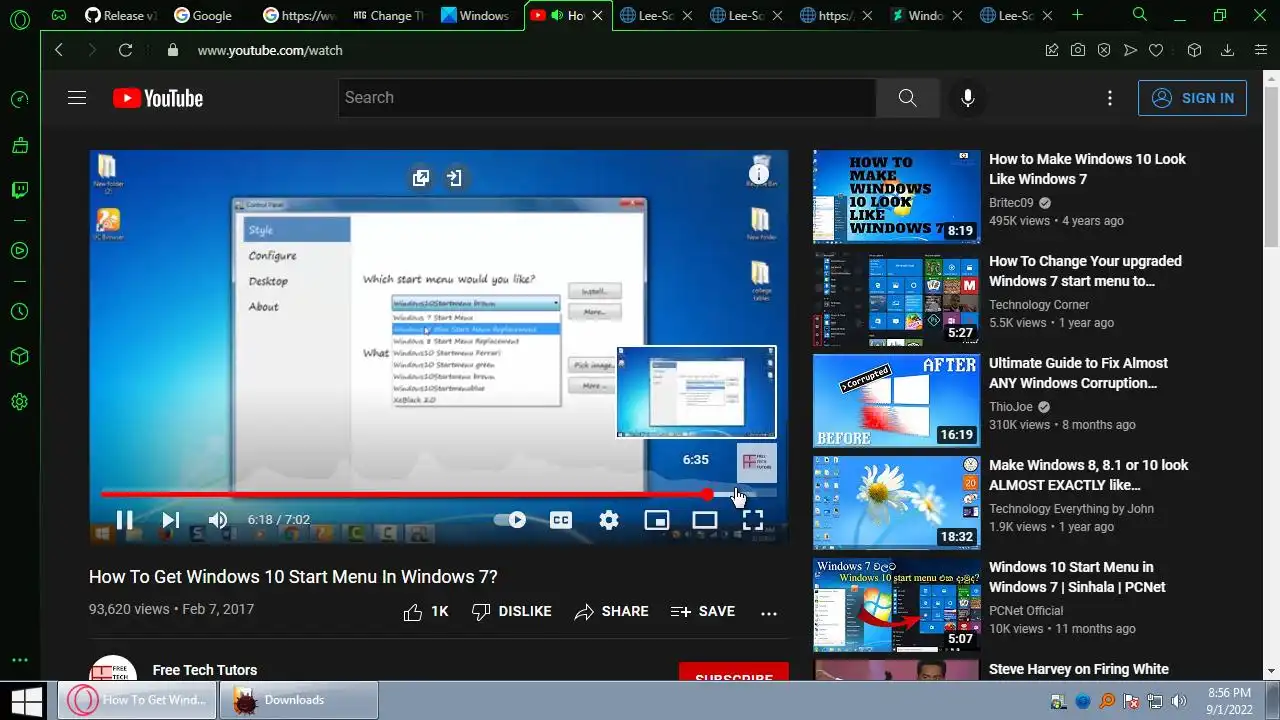Click the YouTube search magnifier button

907,98
